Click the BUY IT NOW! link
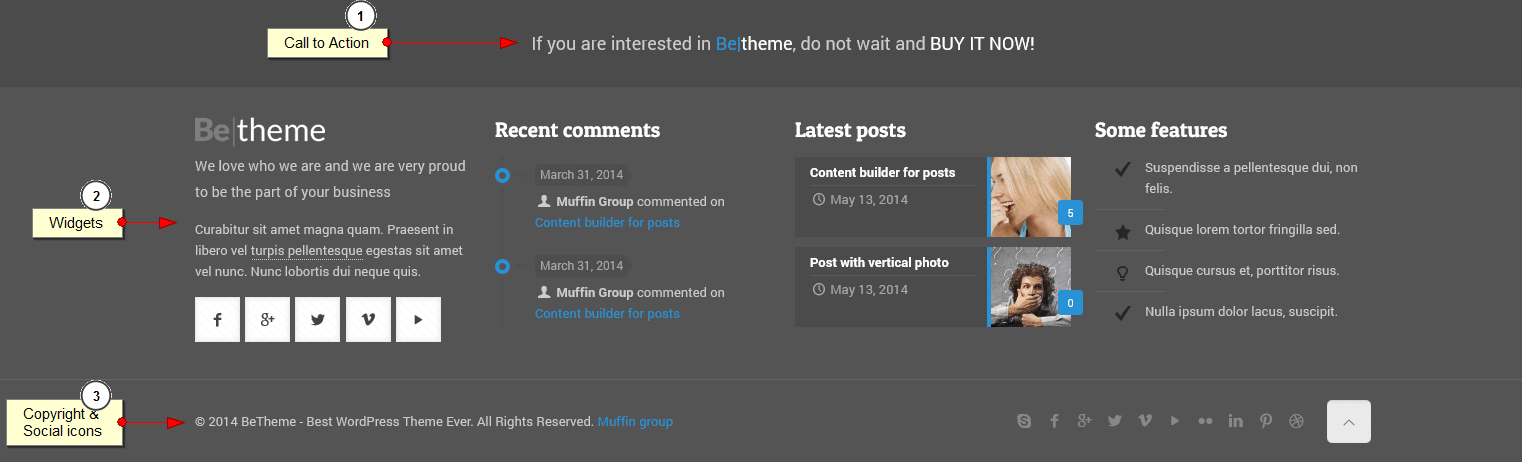This screenshot has width=1522, height=462. click(982, 44)
